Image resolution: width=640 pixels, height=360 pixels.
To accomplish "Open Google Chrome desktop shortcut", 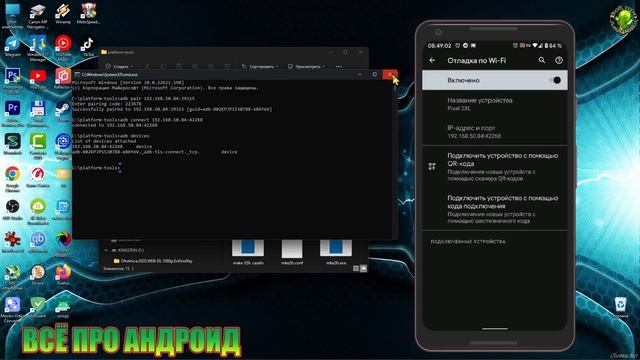I will coord(12,178).
